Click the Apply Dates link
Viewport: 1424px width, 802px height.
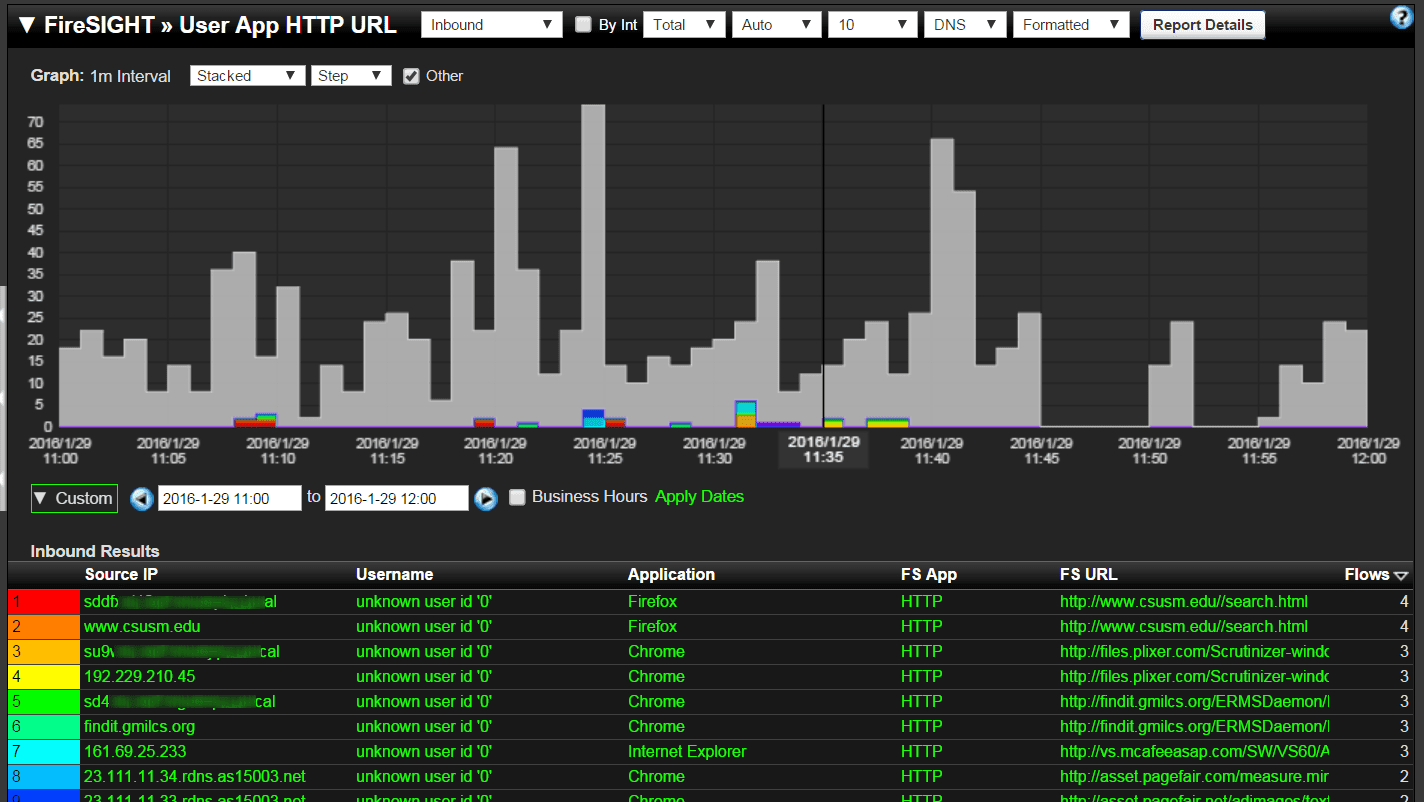[x=699, y=497]
